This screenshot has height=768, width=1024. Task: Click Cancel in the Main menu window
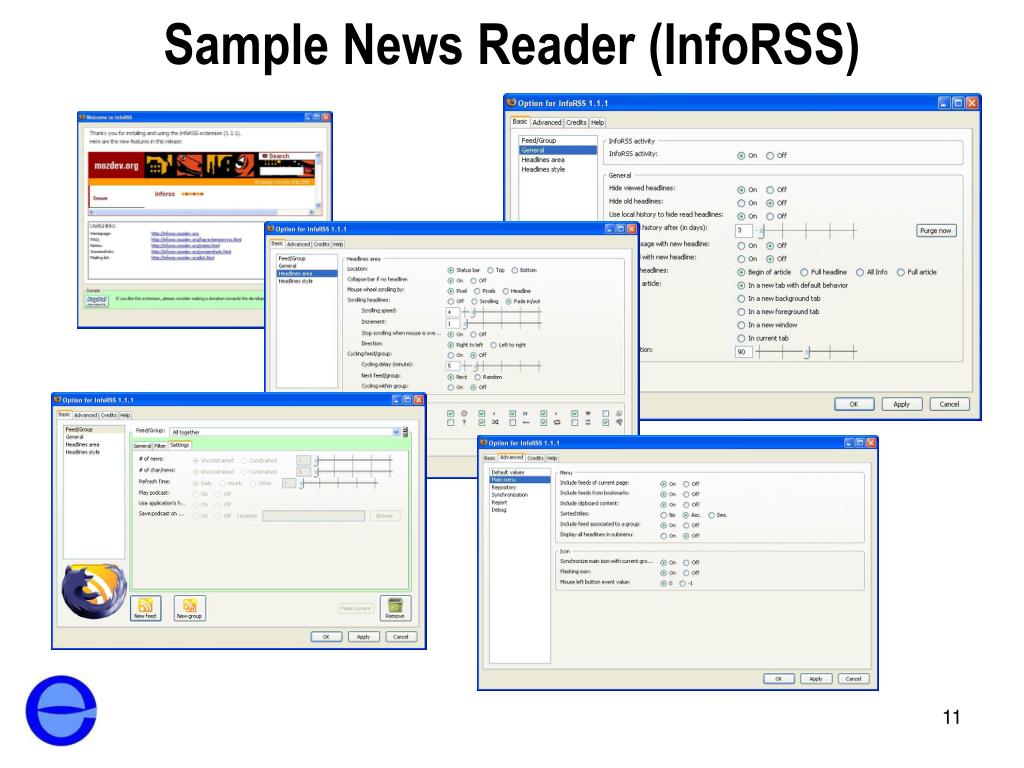point(854,679)
